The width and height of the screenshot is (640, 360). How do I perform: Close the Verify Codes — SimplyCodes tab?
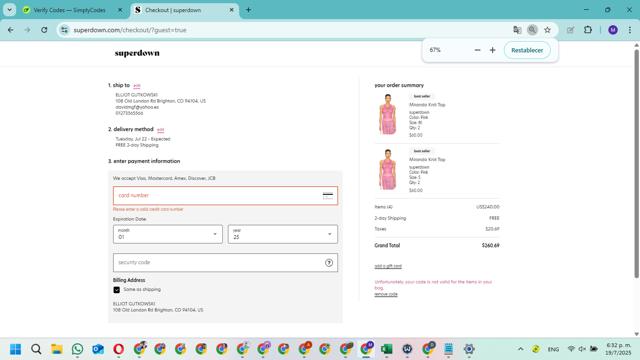click(120, 10)
